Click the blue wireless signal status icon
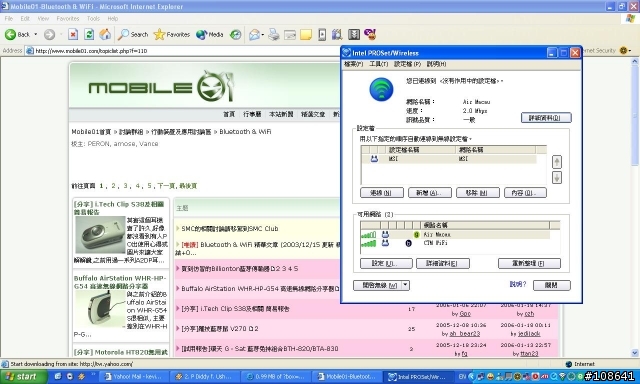 click(x=381, y=90)
